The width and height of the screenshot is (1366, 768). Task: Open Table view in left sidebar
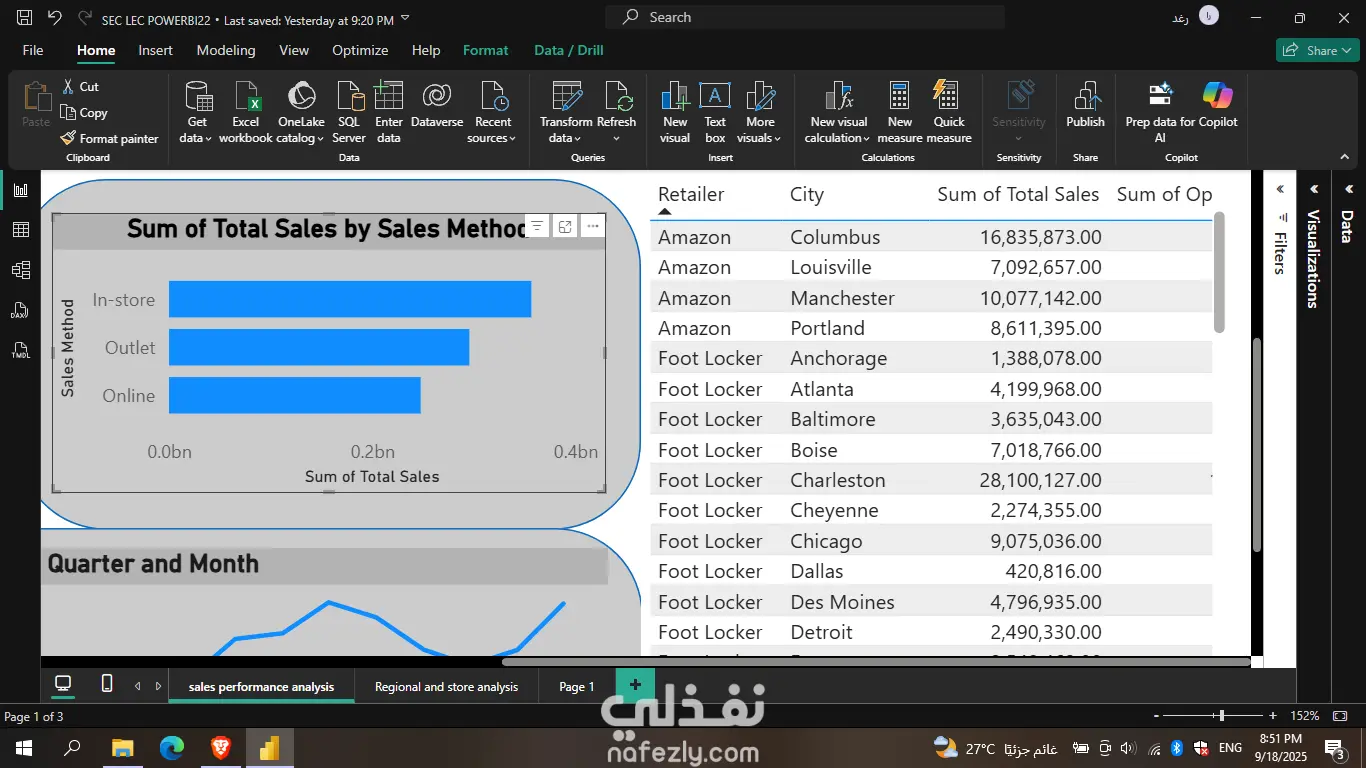[x=20, y=230]
